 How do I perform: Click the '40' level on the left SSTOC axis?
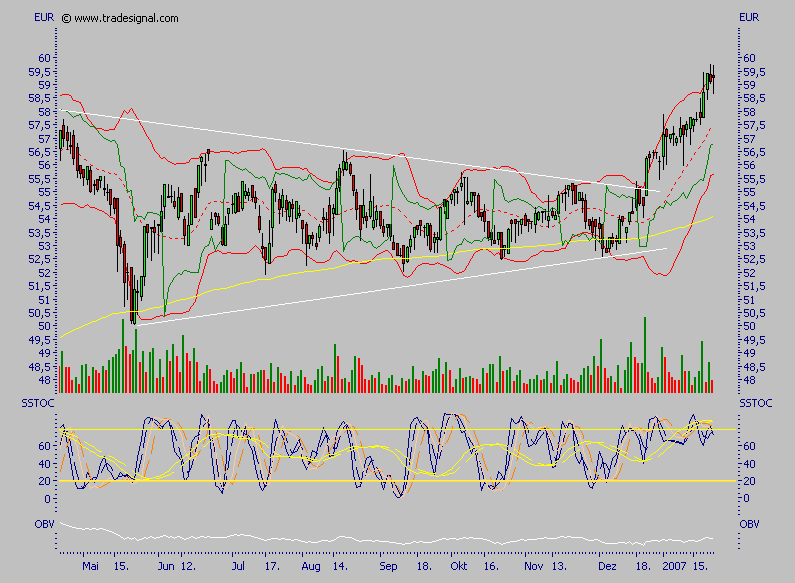[45, 464]
